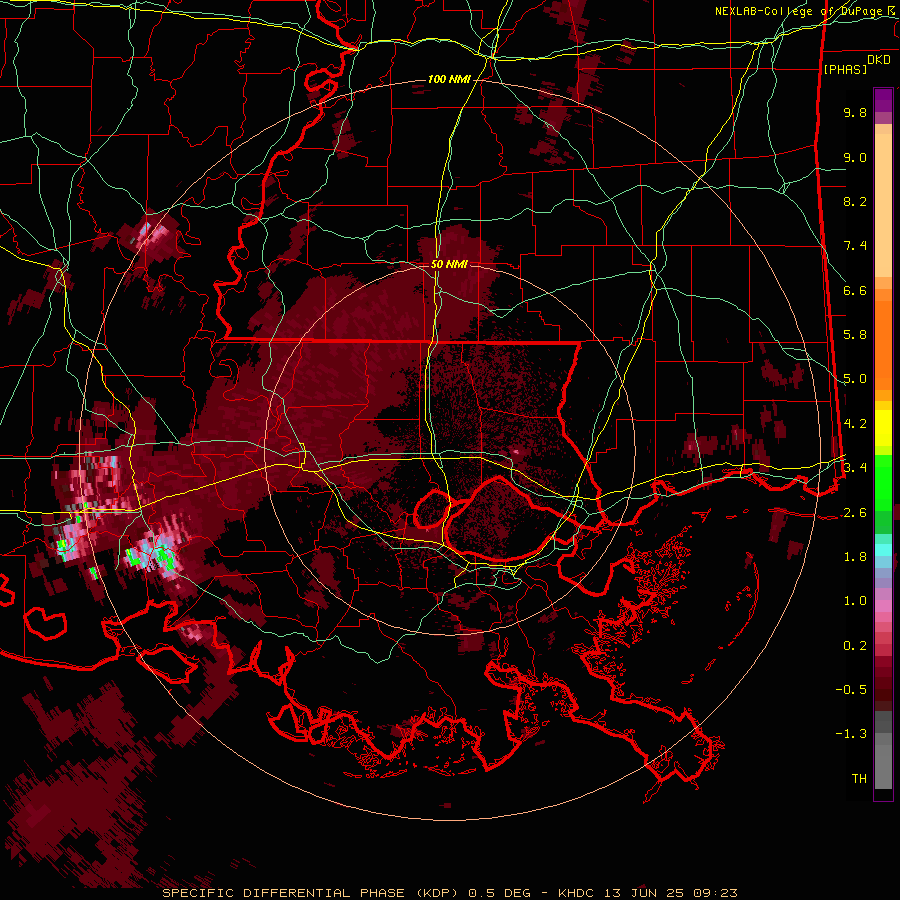Click the 3.4 value on the color scale
This screenshot has width=900, height=900.
[855, 468]
